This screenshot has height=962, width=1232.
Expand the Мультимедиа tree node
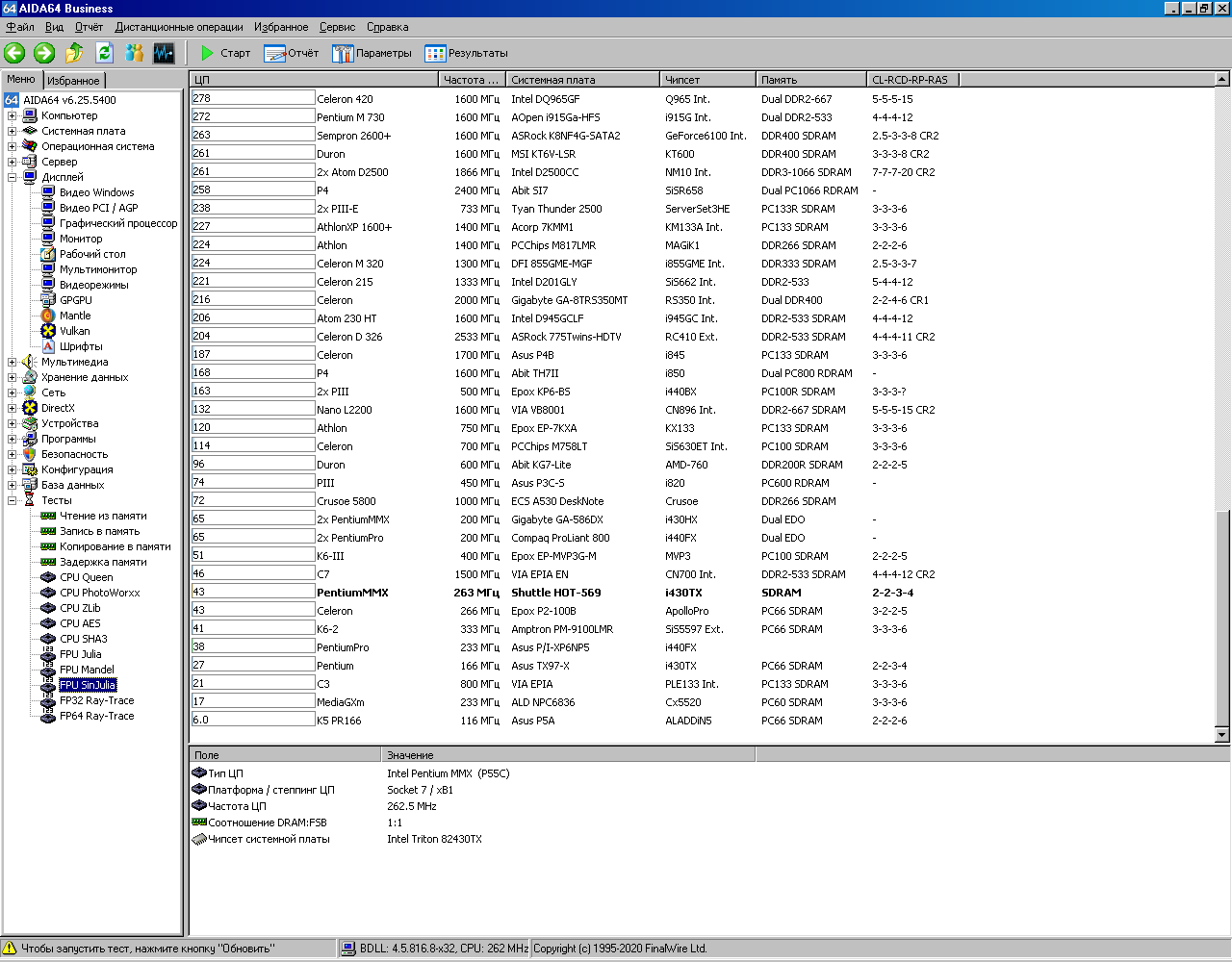[12, 362]
